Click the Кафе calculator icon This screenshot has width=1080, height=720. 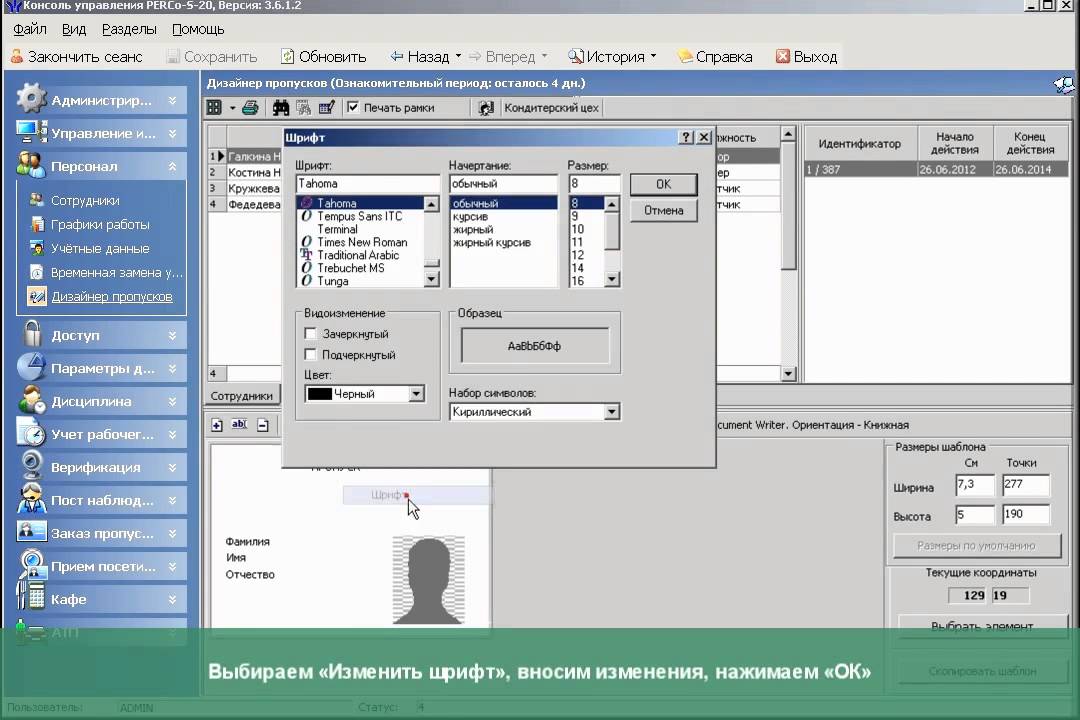coord(31,597)
